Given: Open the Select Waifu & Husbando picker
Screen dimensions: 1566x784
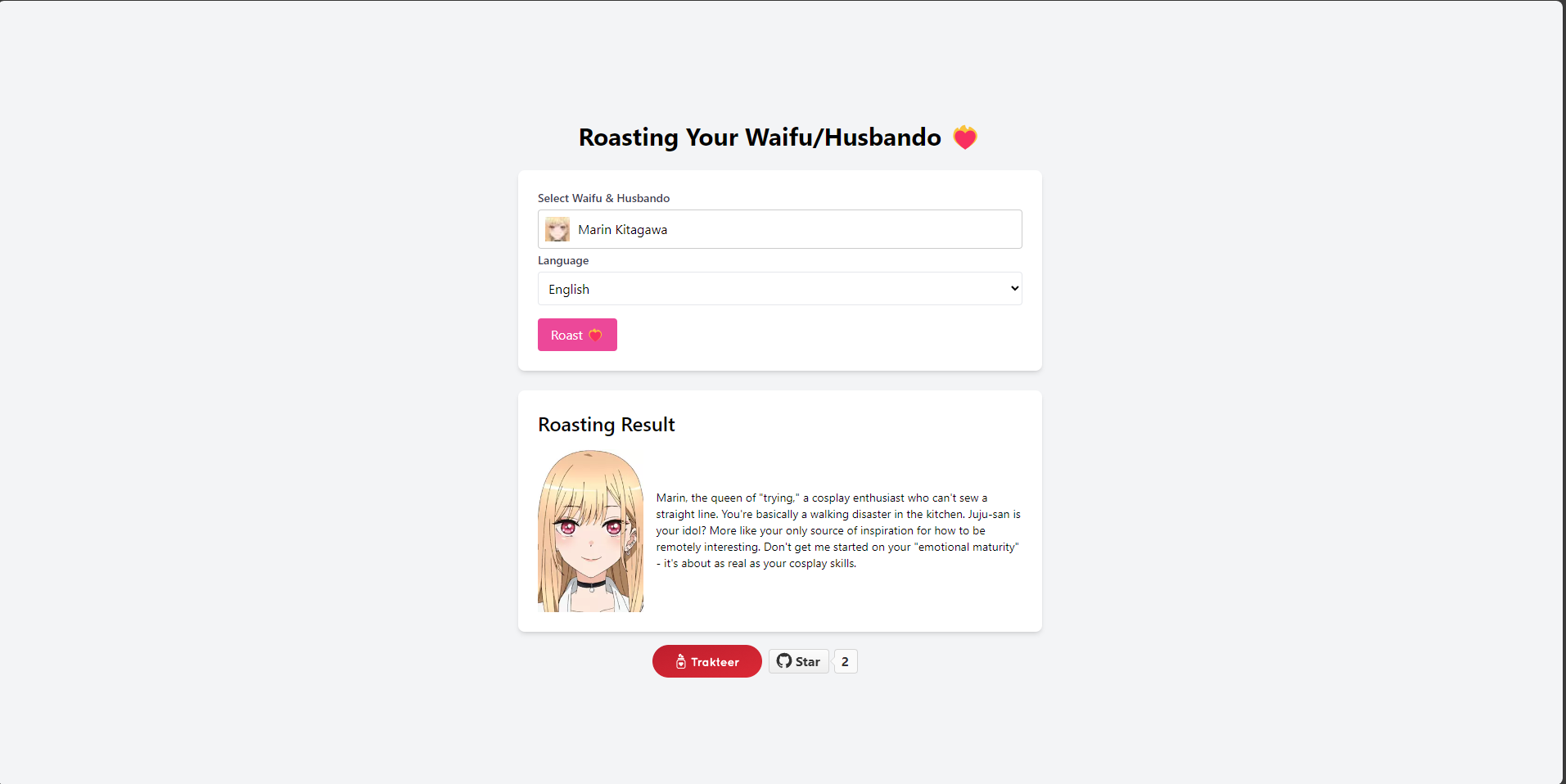Looking at the screenshot, I should click(x=779, y=229).
